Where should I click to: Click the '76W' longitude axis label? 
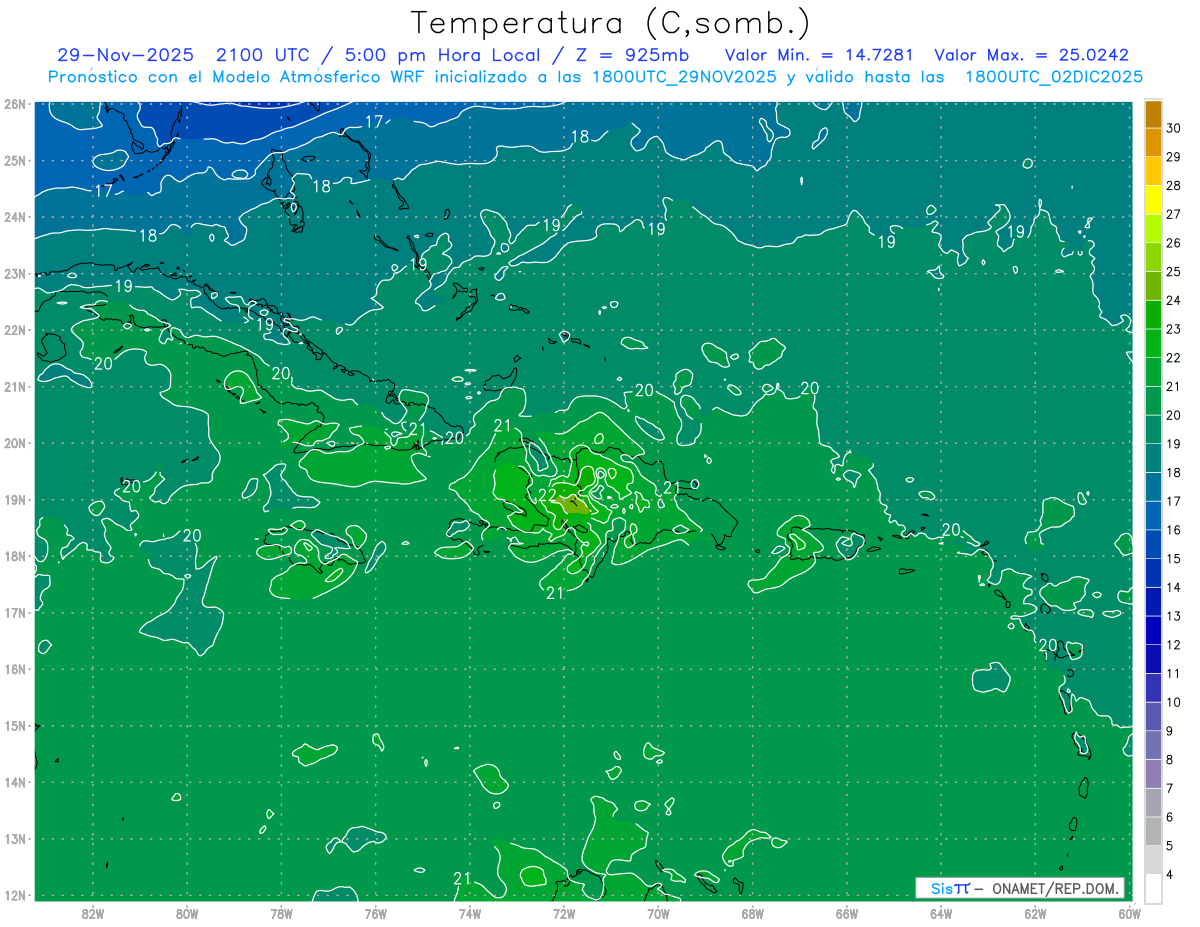(x=376, y=913)
